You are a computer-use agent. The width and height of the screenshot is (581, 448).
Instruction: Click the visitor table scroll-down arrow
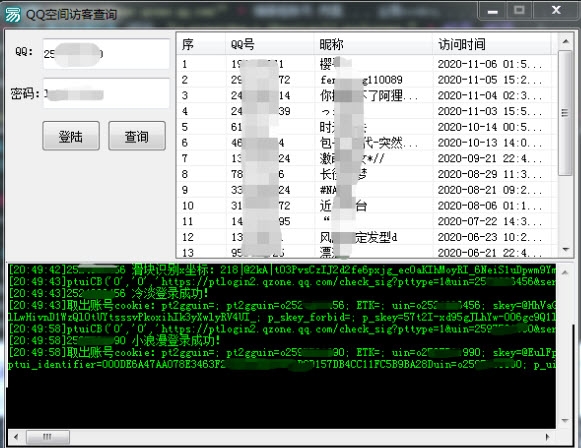click(x=565, y=250)
